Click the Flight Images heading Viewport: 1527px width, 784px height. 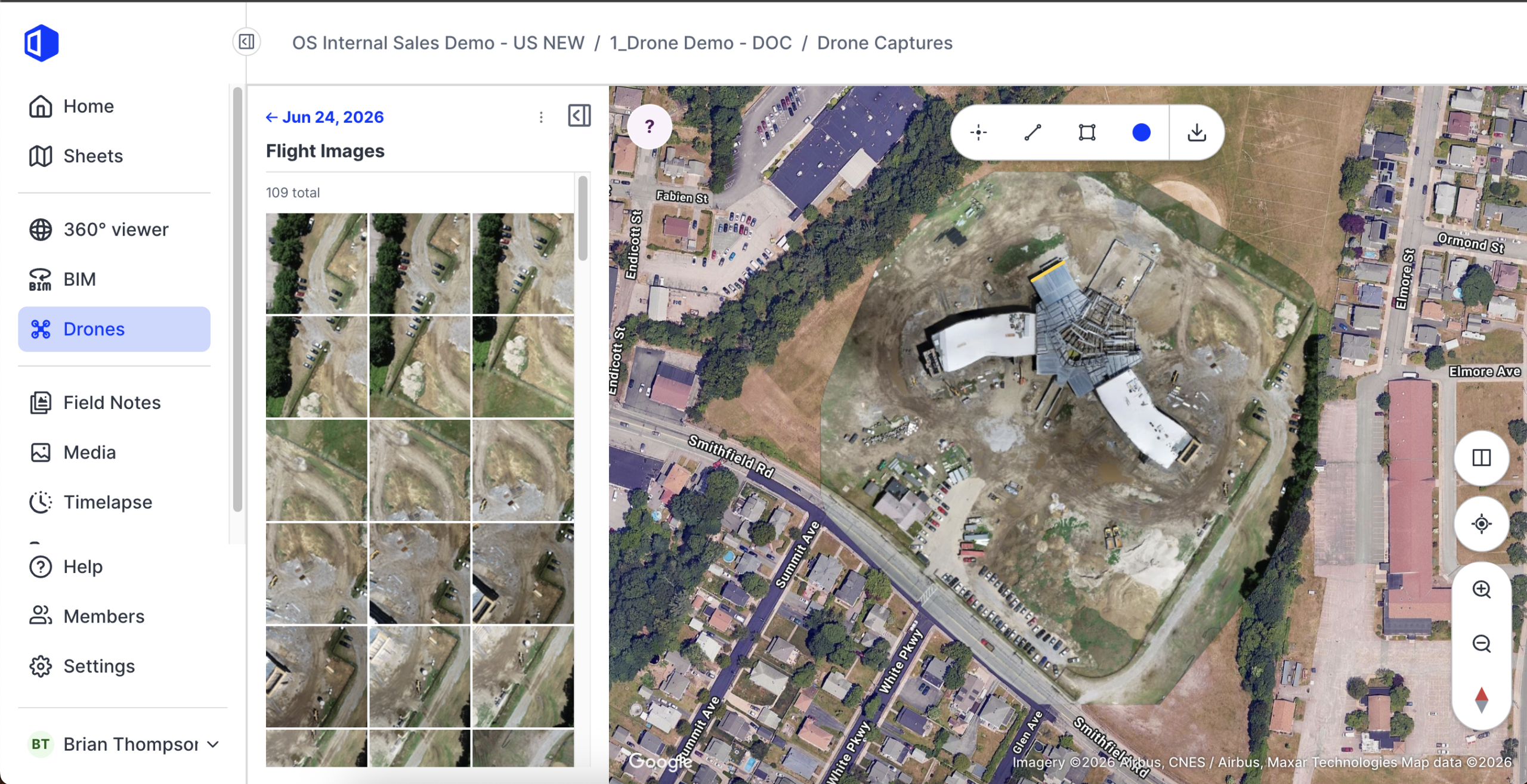click(325, 151)
